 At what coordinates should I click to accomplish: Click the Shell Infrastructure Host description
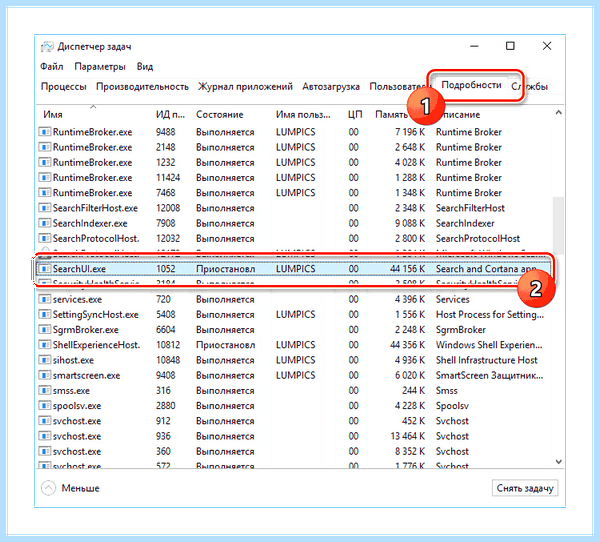(487, 360)
